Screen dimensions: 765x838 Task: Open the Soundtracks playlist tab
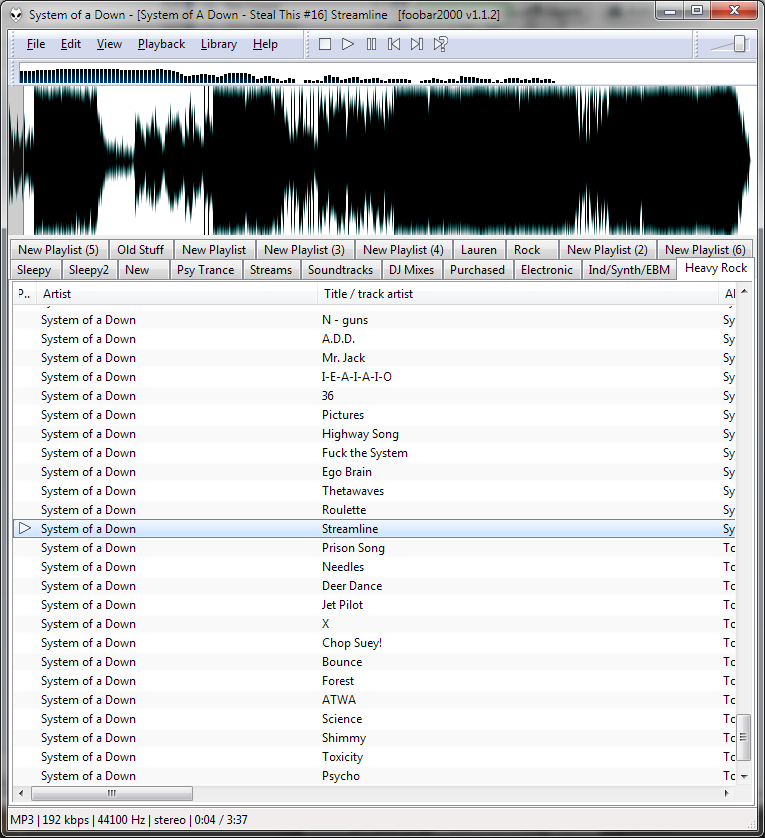pyautogui.click(x=341, y=270)
